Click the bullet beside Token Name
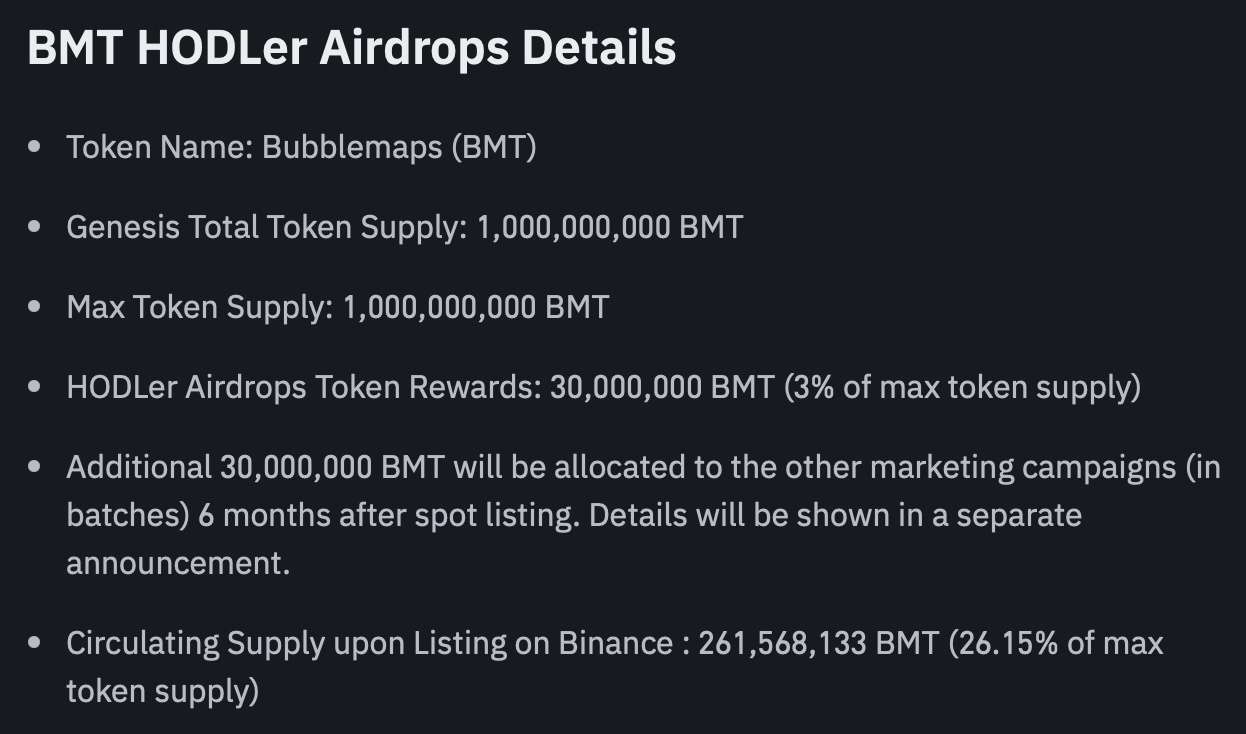This screenshot has width=1246, height=734. click(x=35, y=147)
